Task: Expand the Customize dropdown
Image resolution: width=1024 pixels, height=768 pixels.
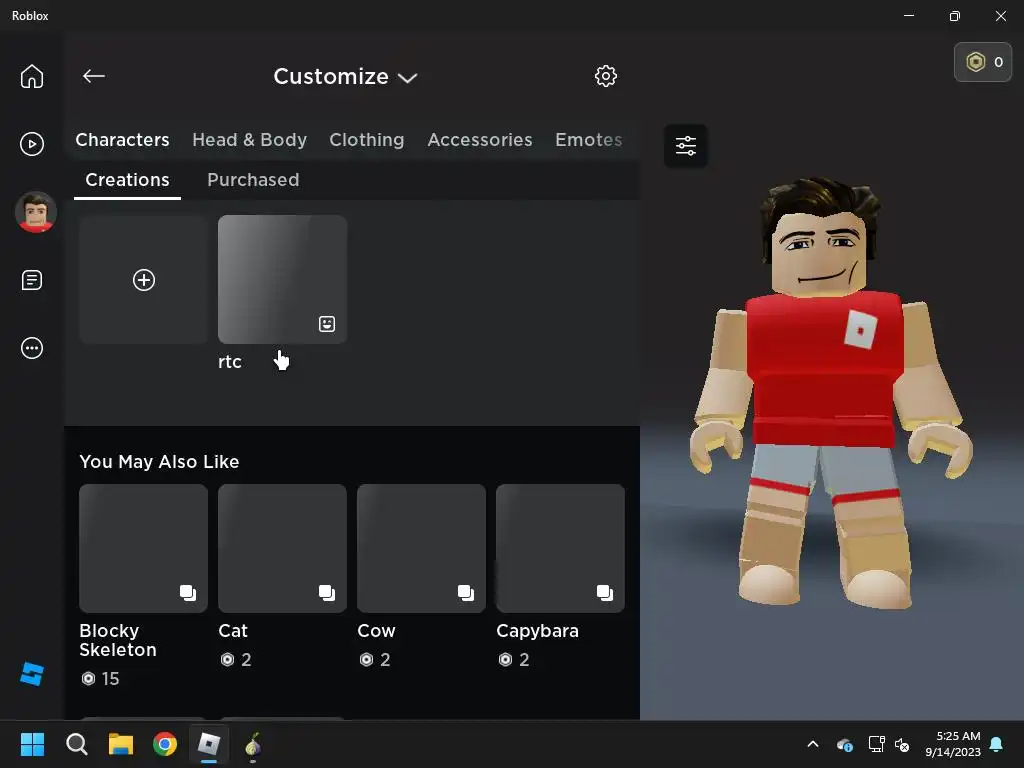Action: point(345,76)
